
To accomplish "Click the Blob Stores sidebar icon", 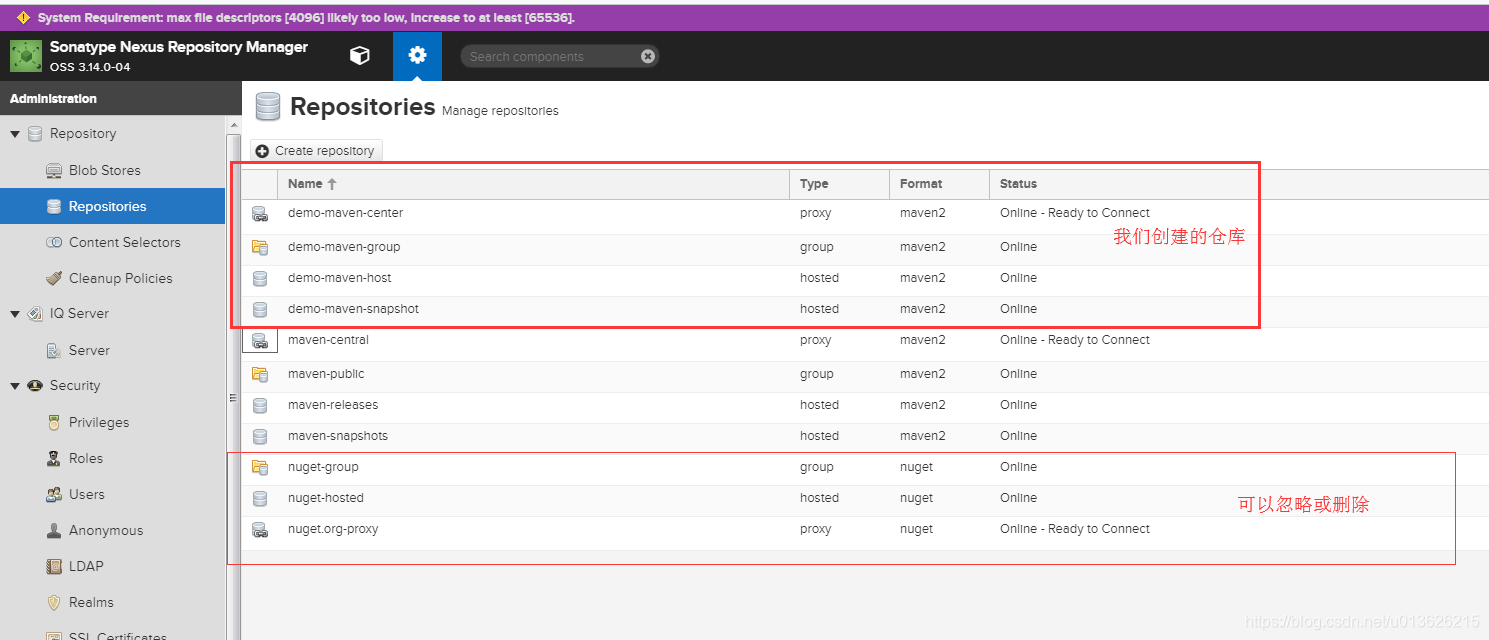I will click(x=54, y=171).
